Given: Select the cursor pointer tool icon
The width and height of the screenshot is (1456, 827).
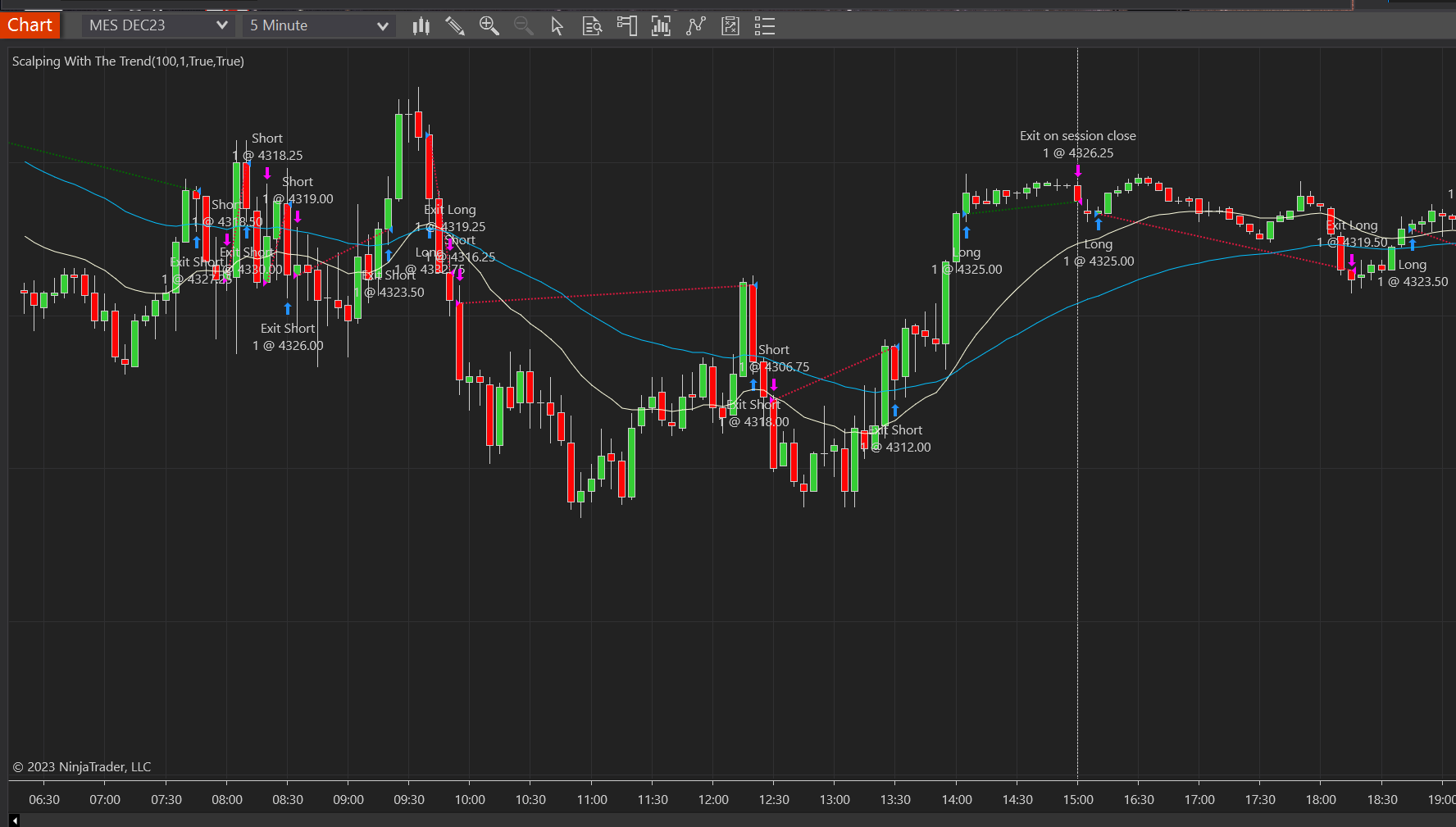Looking at the screenshot, I should pos(557,26).
